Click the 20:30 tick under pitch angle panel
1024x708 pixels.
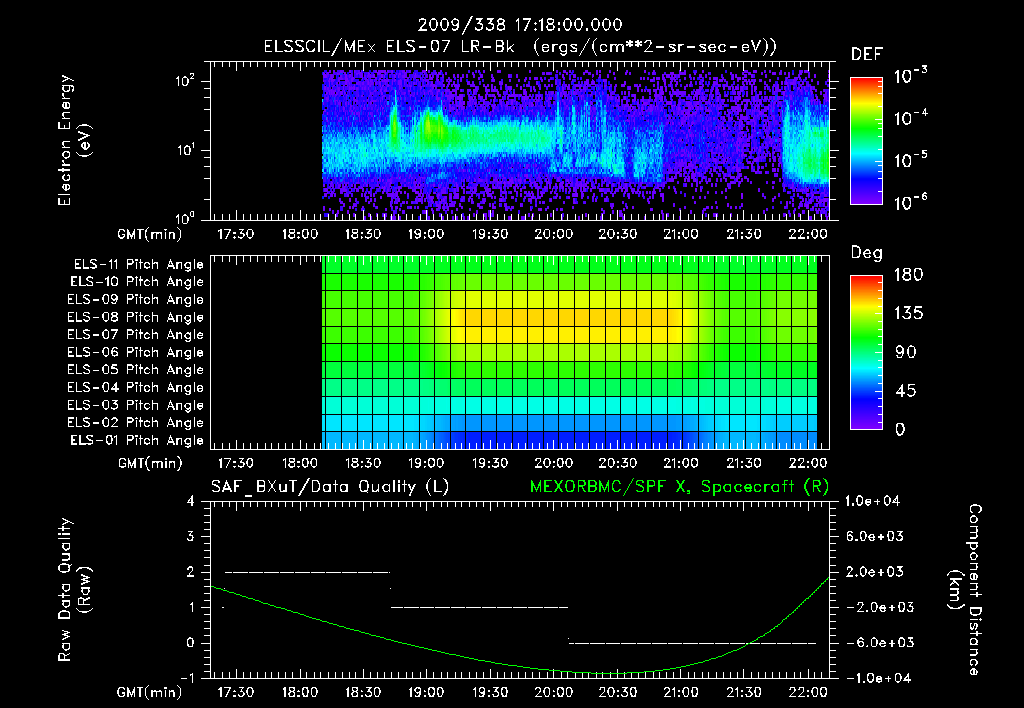click(618, 463)
